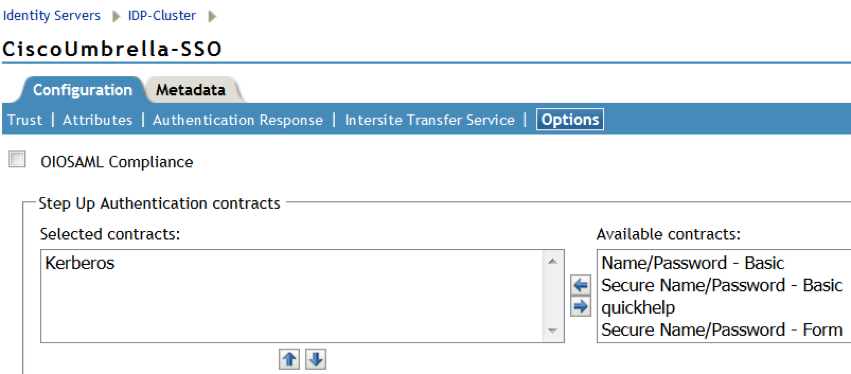Click breadcrumb arrow after IDP-Cluster
The image size is (851, 374).
[212, 16]
